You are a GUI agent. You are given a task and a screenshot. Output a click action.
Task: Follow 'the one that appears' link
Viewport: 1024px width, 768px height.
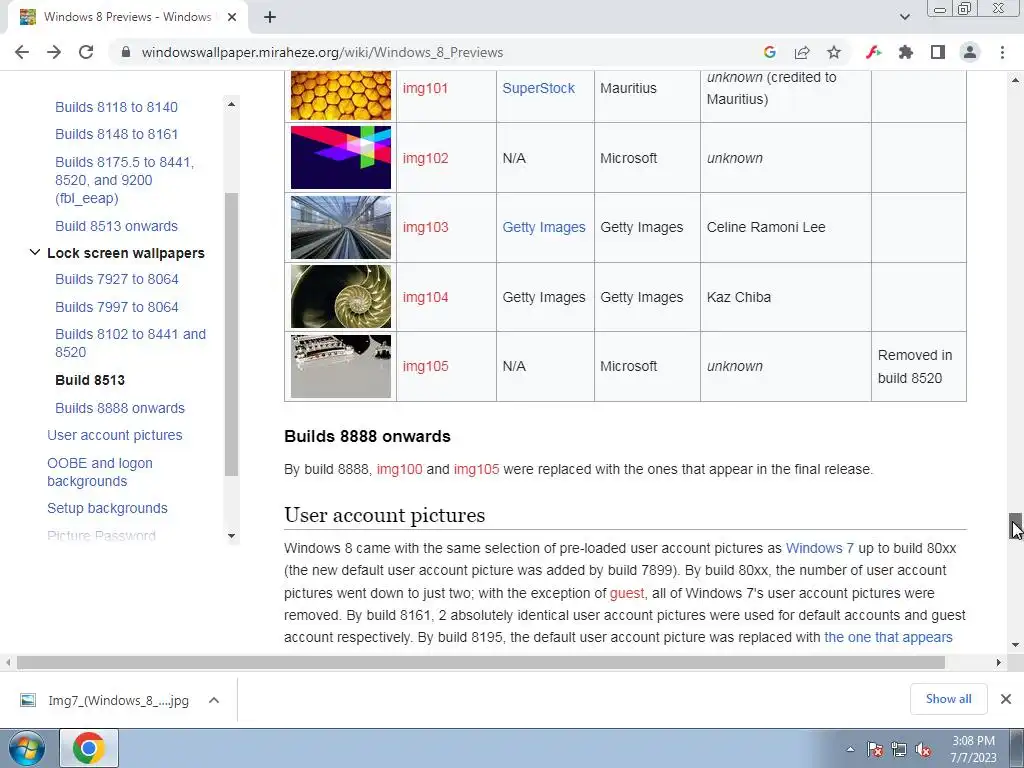click(888, 637)
